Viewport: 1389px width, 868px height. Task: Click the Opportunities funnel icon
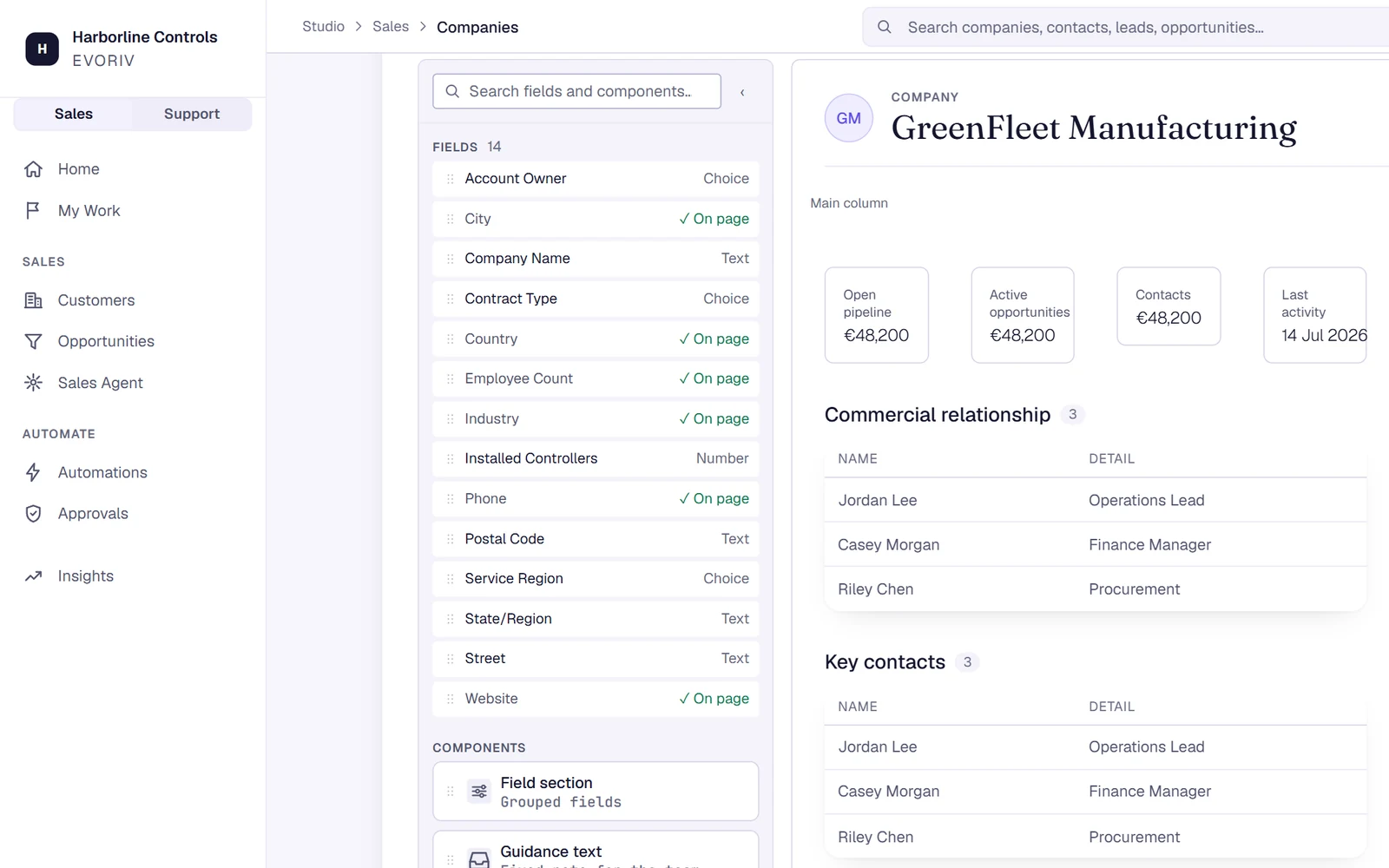click(33, 342)
